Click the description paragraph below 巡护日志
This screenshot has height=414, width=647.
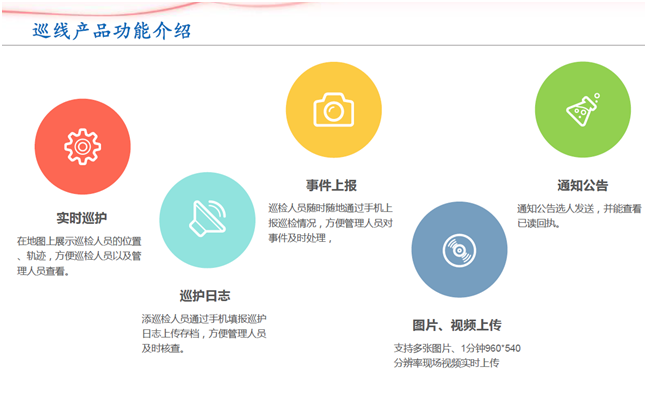point(204,333)
